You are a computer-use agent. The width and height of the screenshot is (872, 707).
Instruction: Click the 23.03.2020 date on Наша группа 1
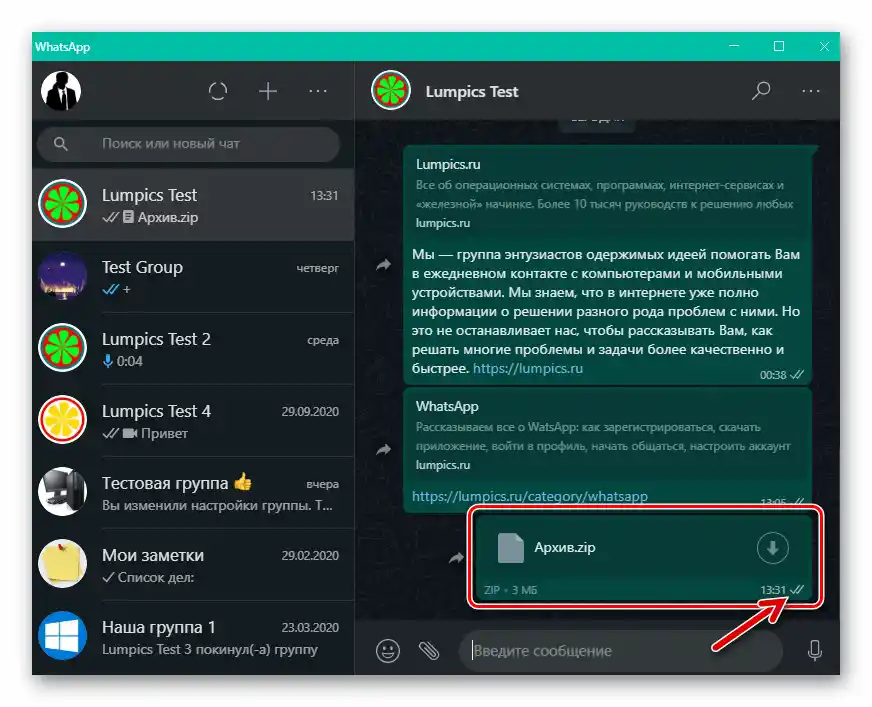(310, 627)
